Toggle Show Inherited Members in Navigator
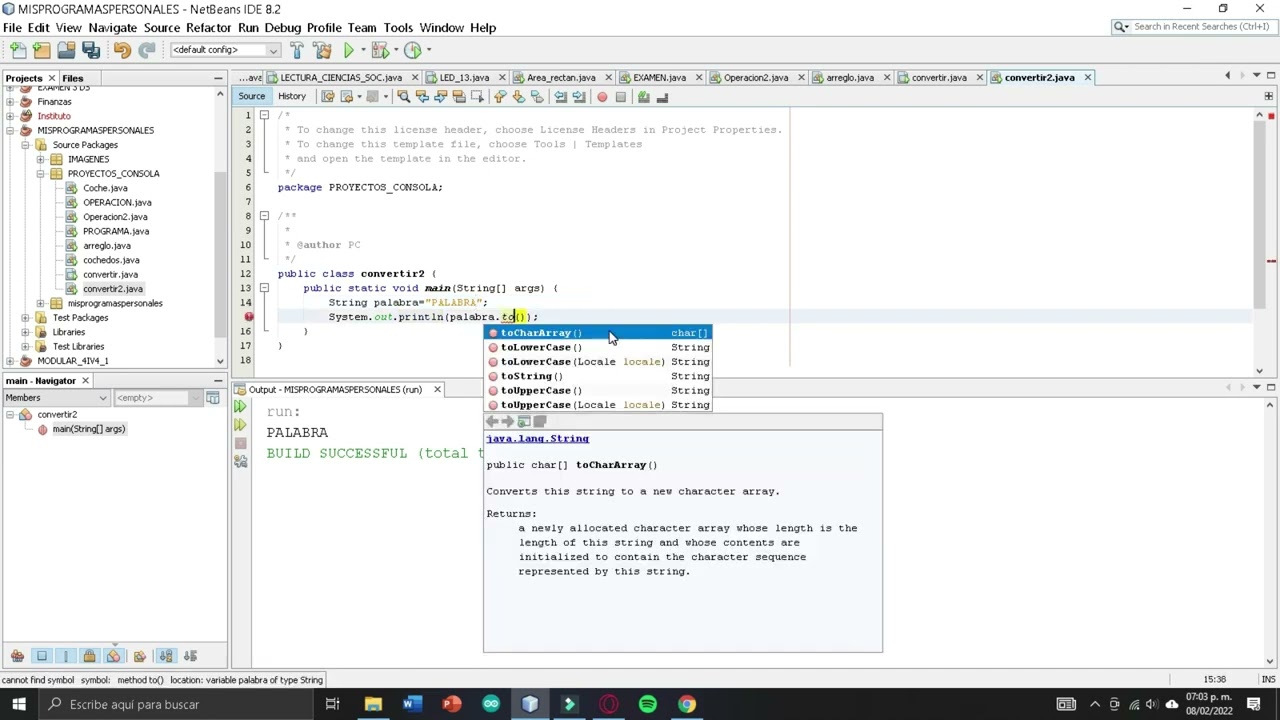 click(x=17, y=656)
